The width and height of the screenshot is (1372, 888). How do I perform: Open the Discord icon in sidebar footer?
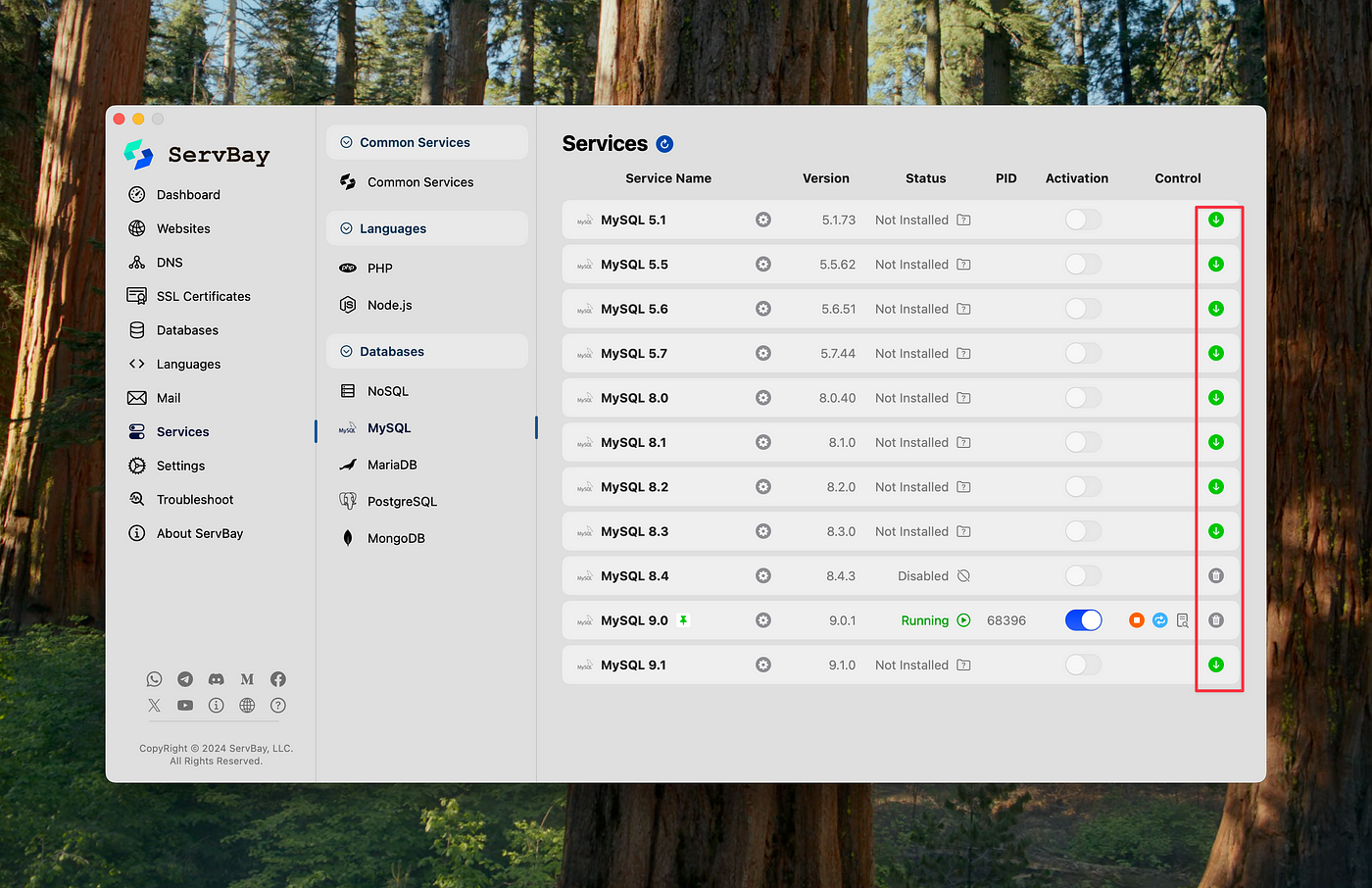click(x=217, y=679)
